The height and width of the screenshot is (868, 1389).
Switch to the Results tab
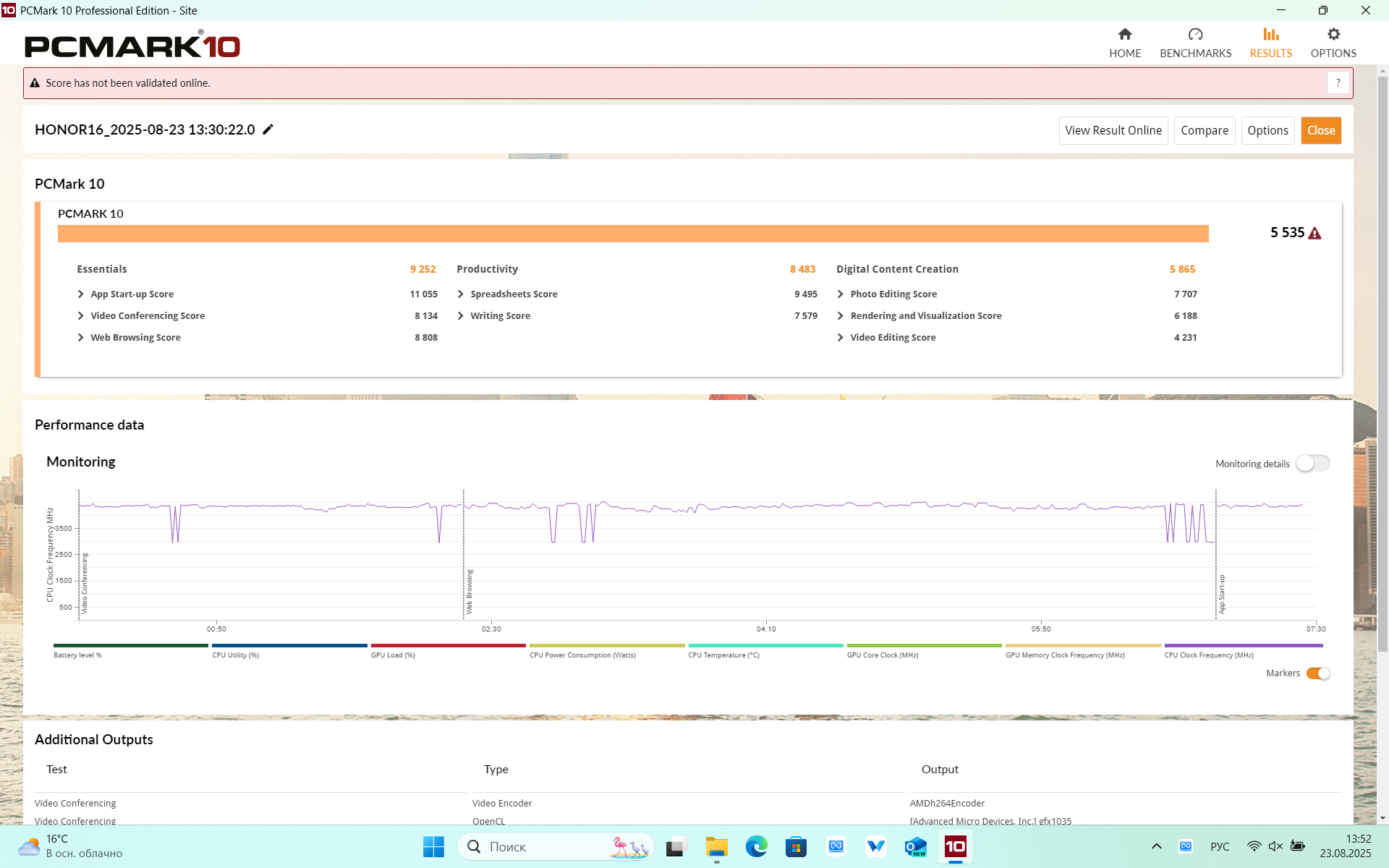click(x=1270, y=43)
